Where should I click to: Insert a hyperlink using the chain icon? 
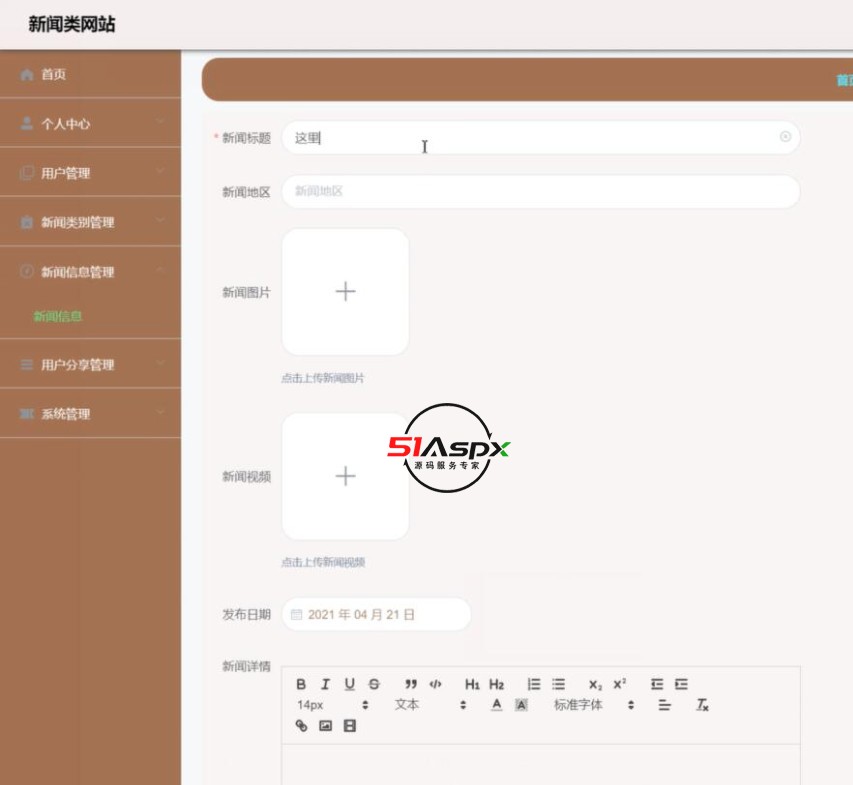[x=300, y=724]
